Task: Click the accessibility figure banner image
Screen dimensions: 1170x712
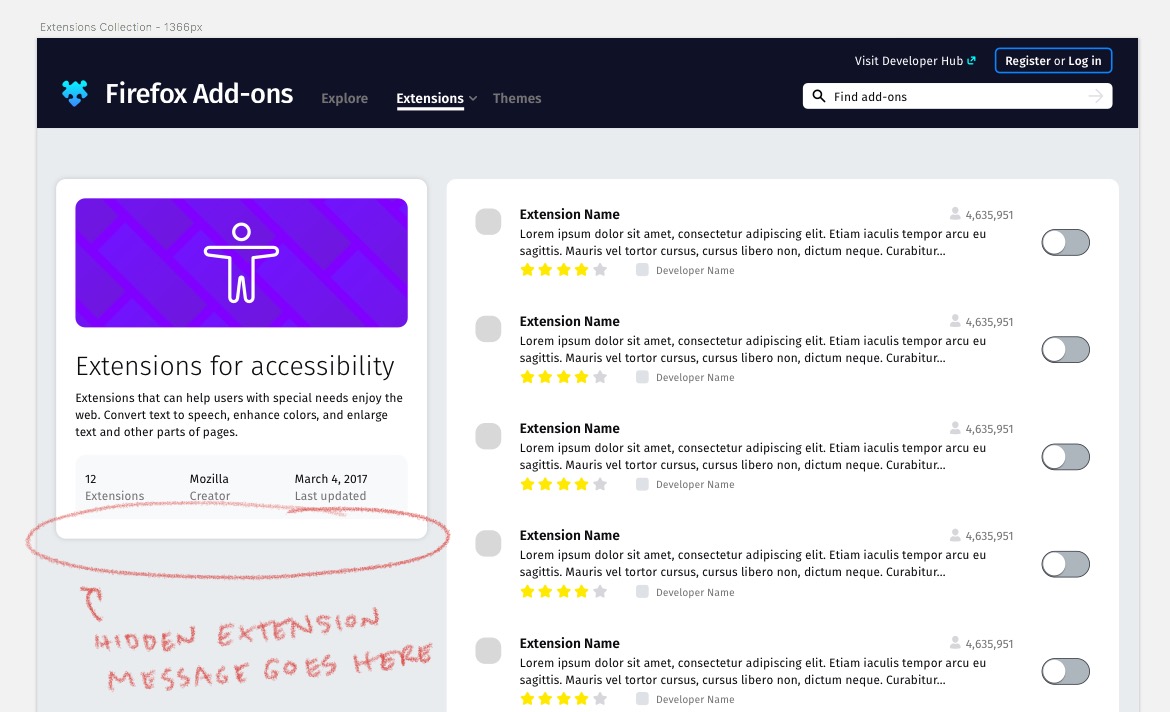Action: [x=241, y=263]
